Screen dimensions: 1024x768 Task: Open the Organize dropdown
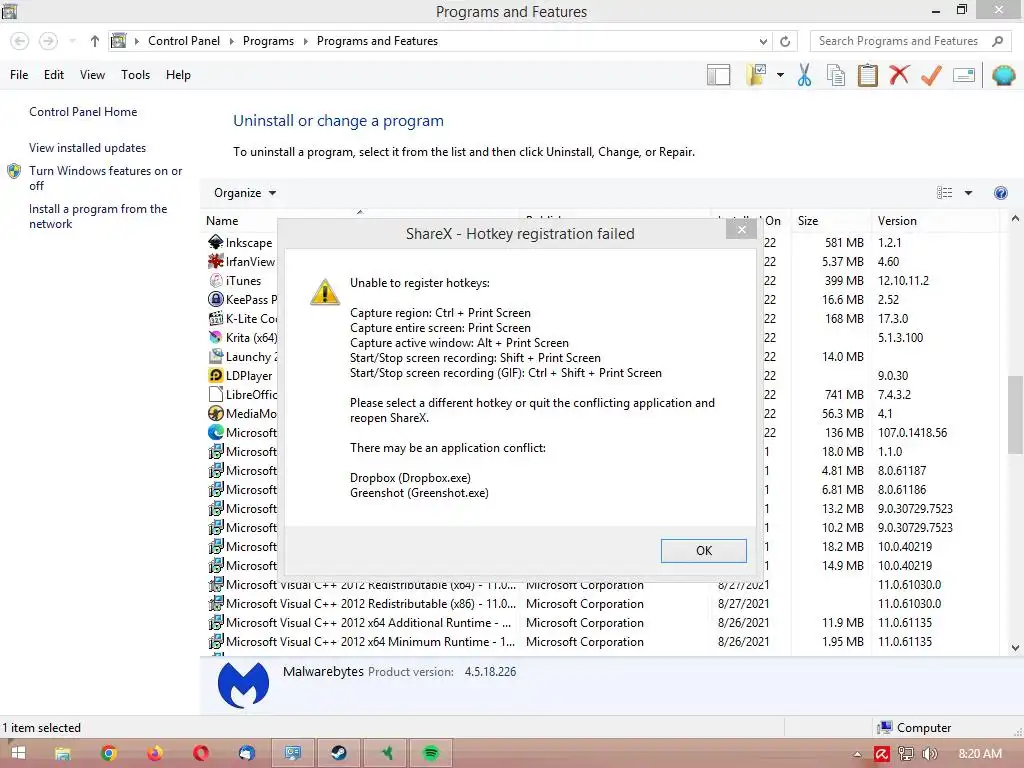(x=245, y=193)
